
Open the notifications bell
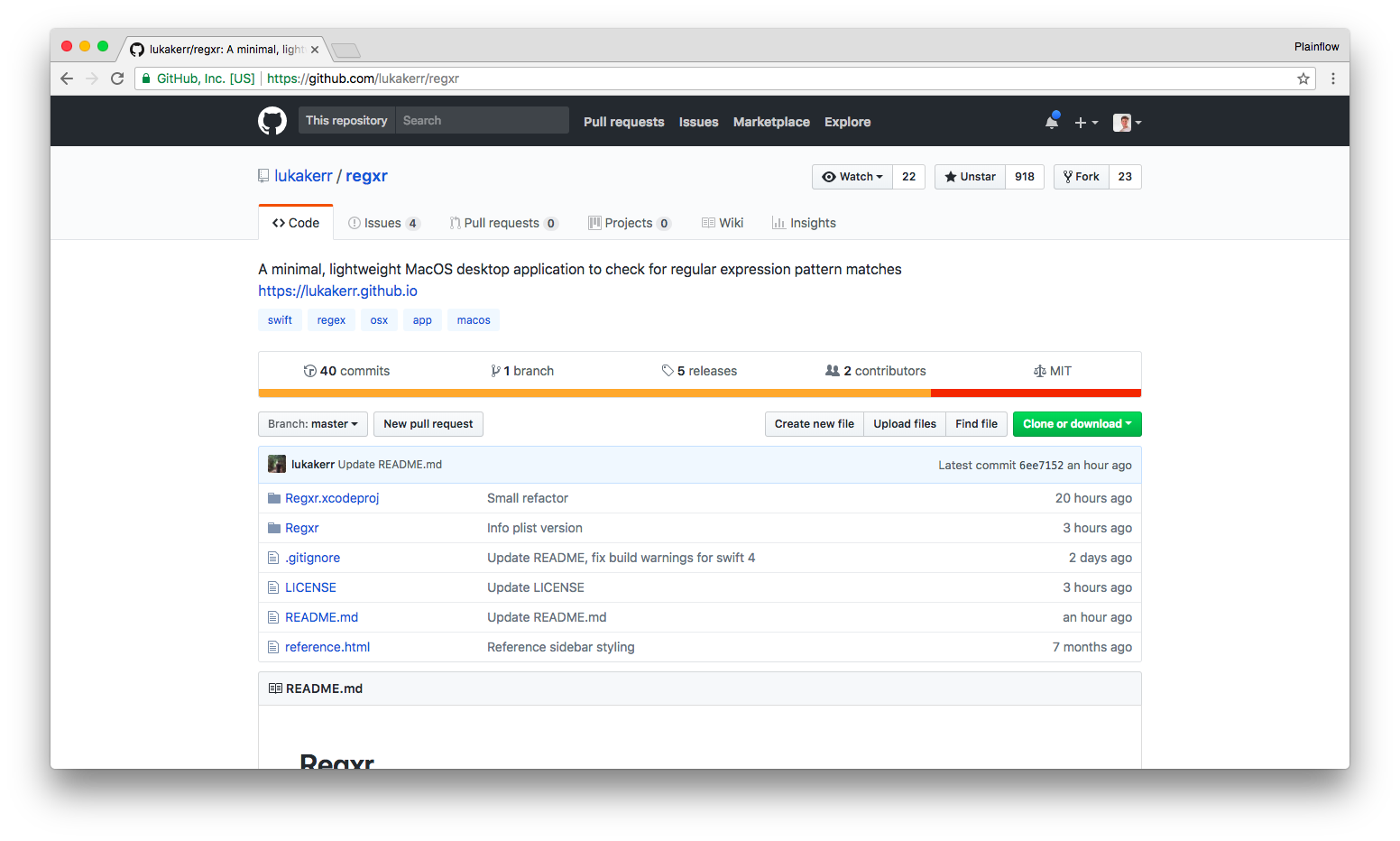tap(1052, 121)
